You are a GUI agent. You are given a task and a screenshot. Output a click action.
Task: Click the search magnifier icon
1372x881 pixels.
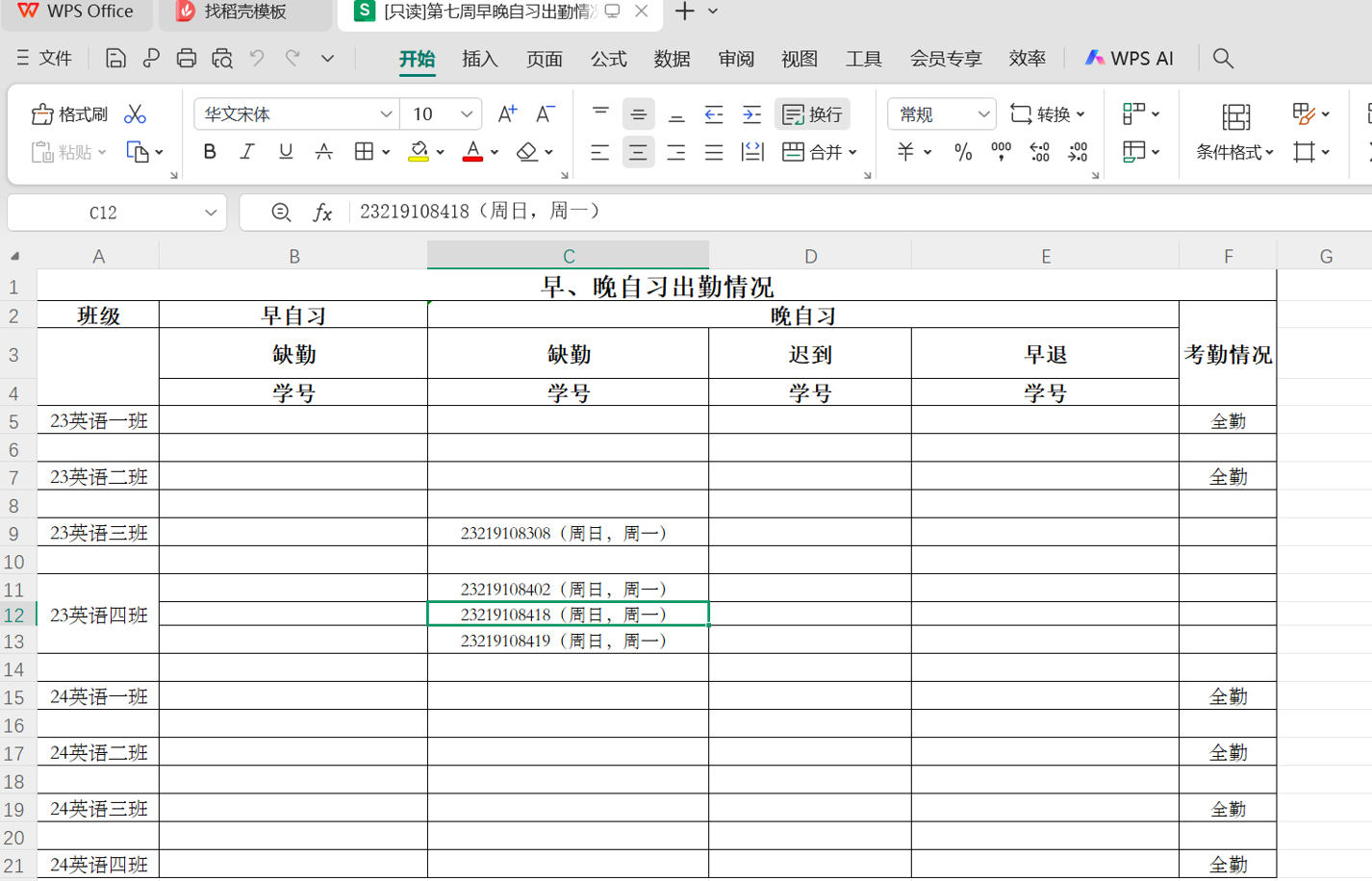(x=1223, y=59)
